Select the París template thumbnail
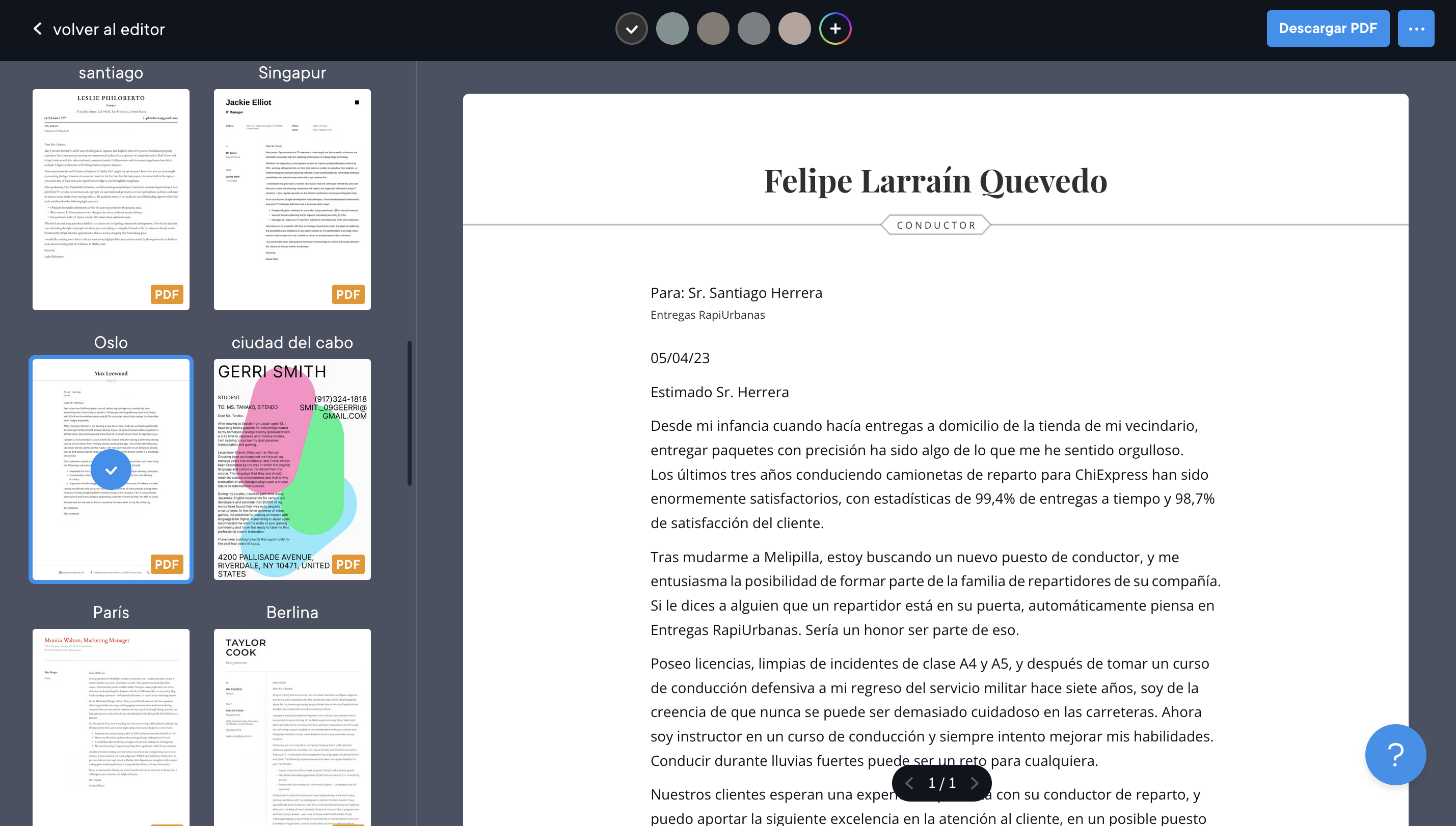 pos(111,726)
